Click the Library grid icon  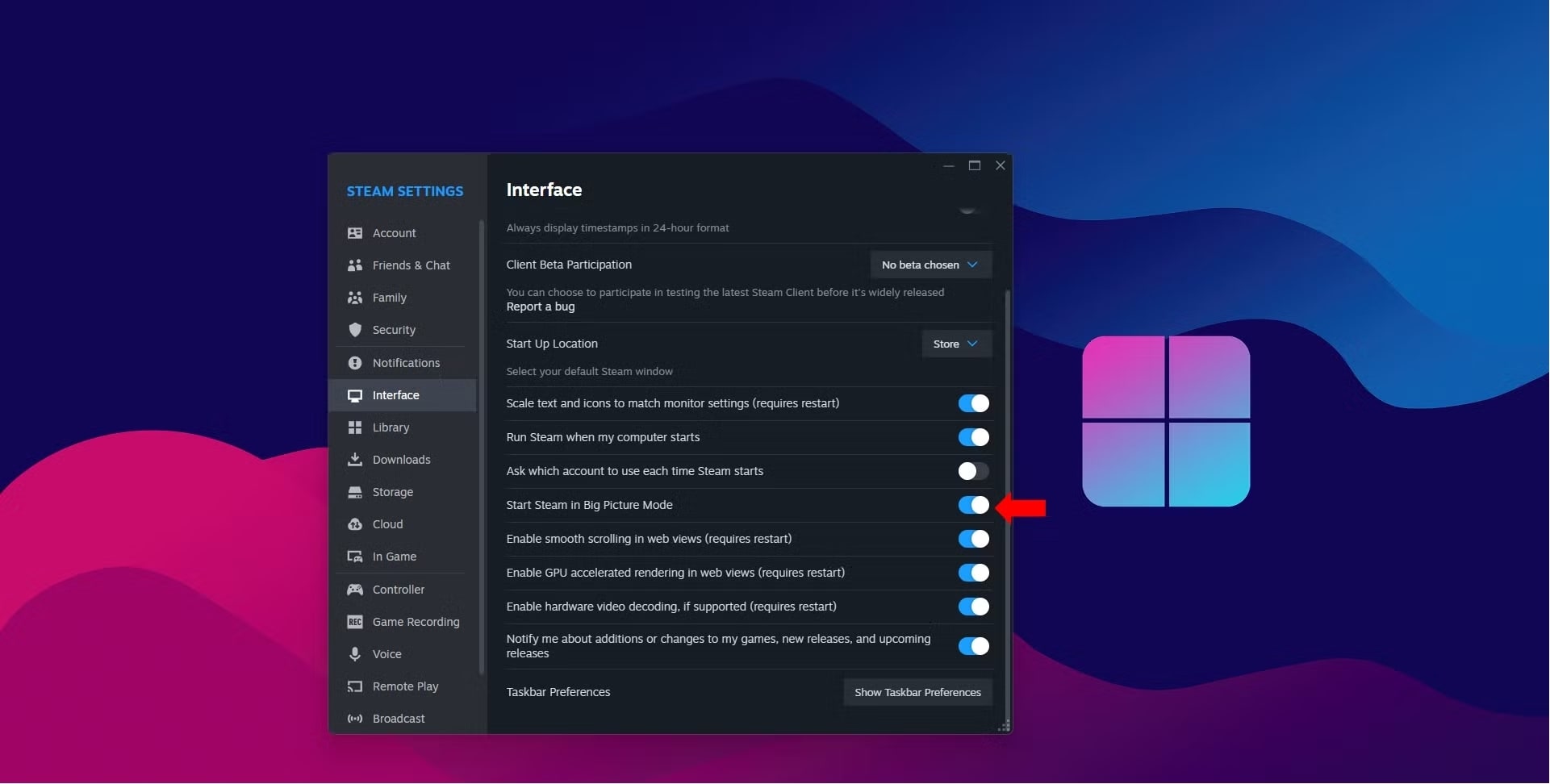[355, 427]
